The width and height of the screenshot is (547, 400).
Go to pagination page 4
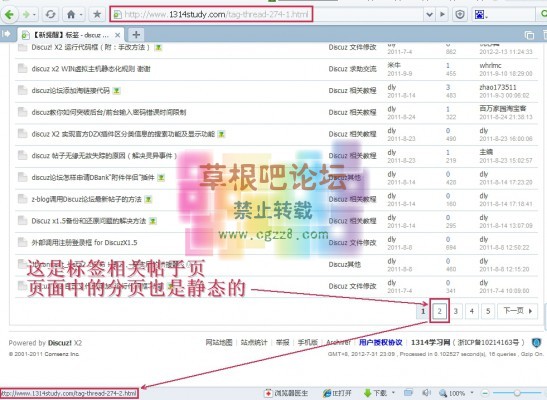pyautogui.click(x=472, y=311)
